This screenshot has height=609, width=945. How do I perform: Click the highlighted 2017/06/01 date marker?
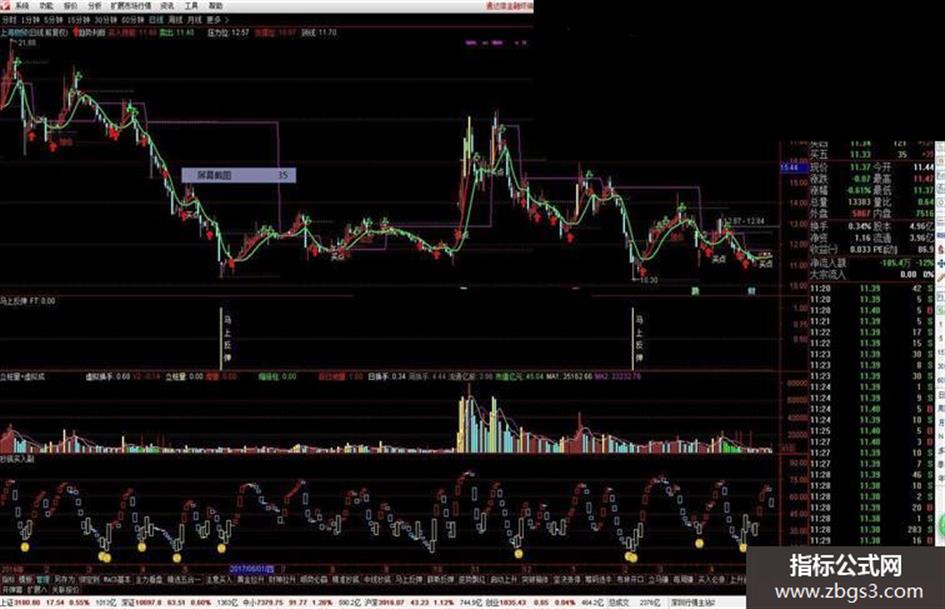tap(251, 569)
